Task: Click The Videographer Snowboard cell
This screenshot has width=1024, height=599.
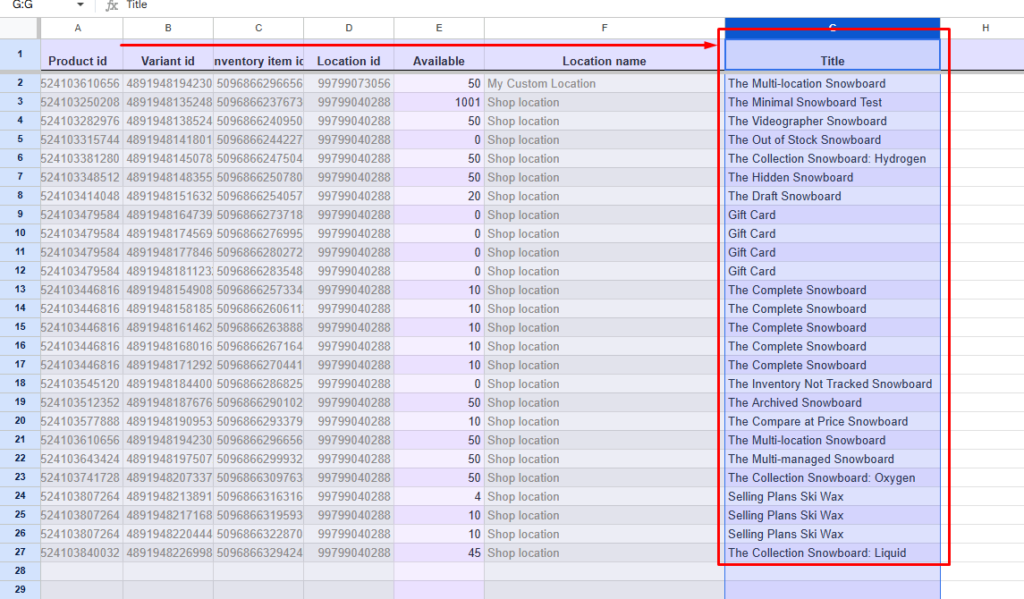Action: [x=833, y=121]
